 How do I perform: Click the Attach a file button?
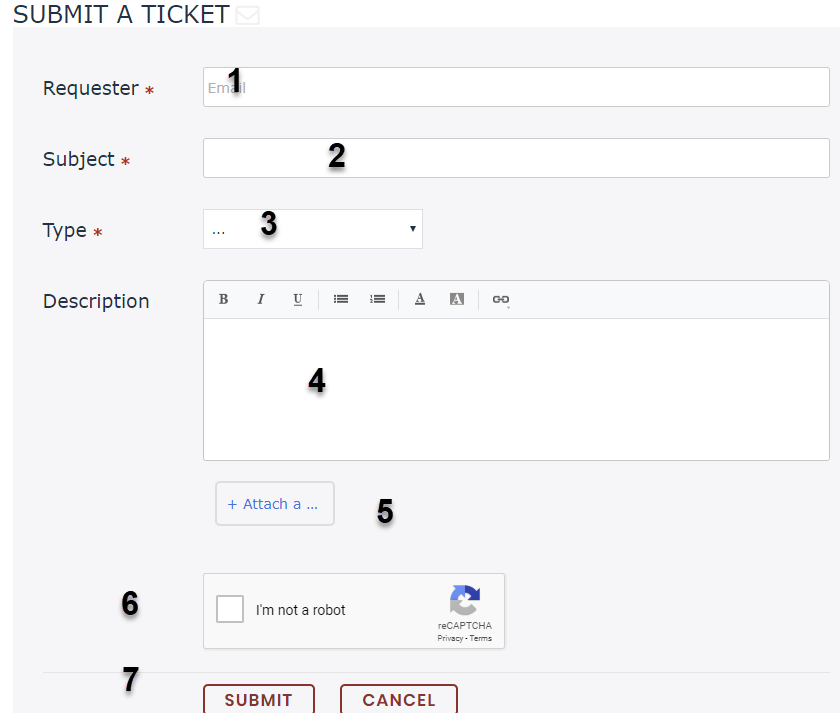click(274, 503)
